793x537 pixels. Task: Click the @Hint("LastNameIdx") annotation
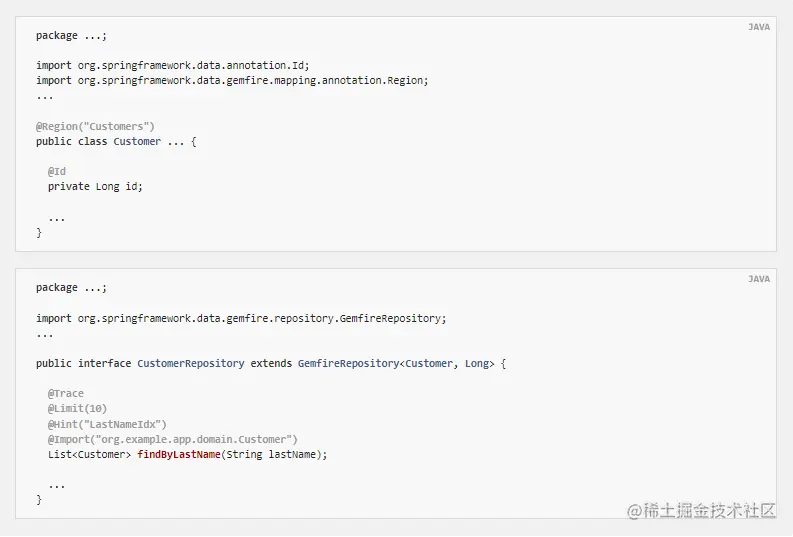107,424
